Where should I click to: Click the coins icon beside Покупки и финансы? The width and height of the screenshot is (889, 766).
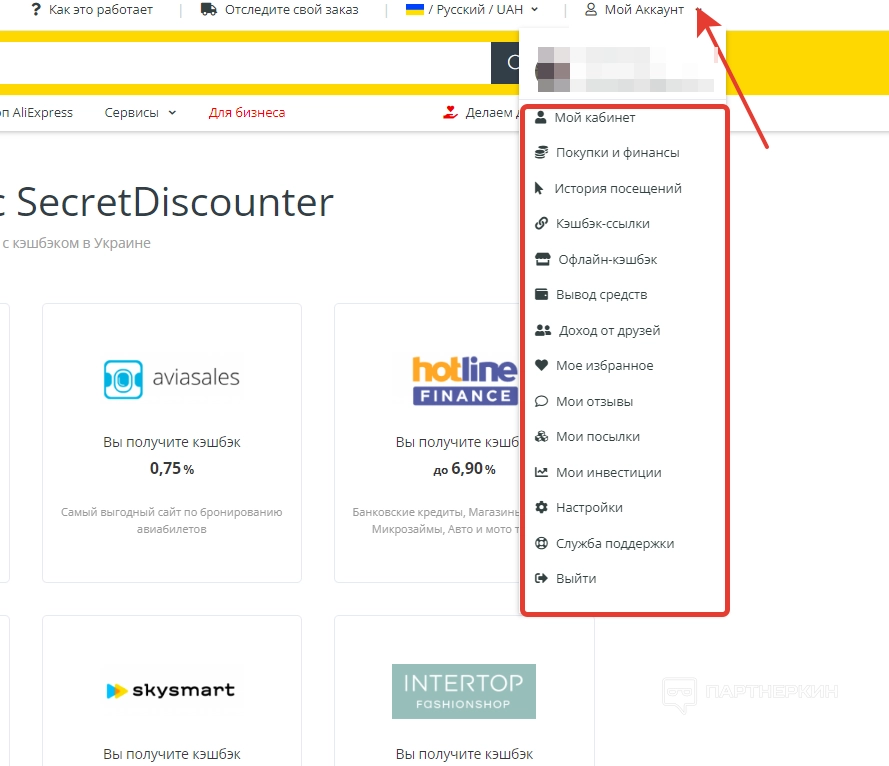541,153
